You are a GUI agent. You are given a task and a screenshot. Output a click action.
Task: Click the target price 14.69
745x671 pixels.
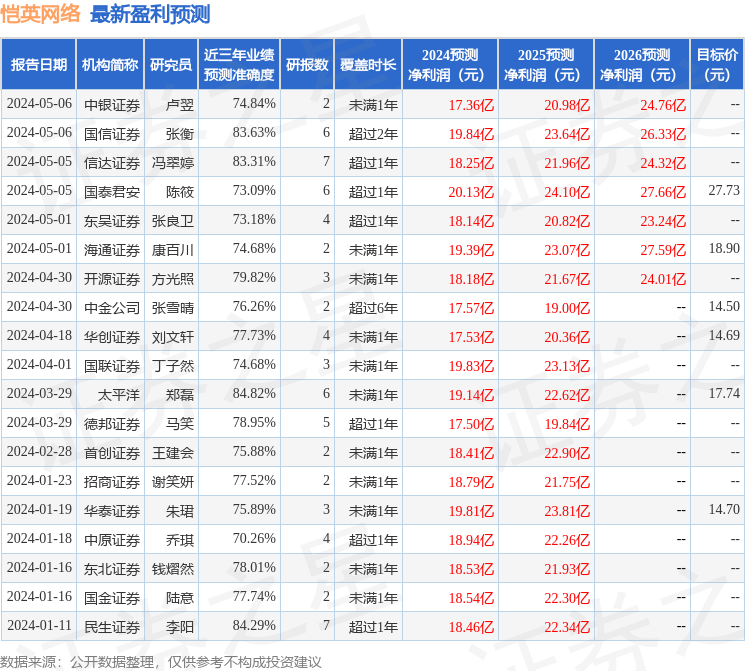(x=724, y=336)
